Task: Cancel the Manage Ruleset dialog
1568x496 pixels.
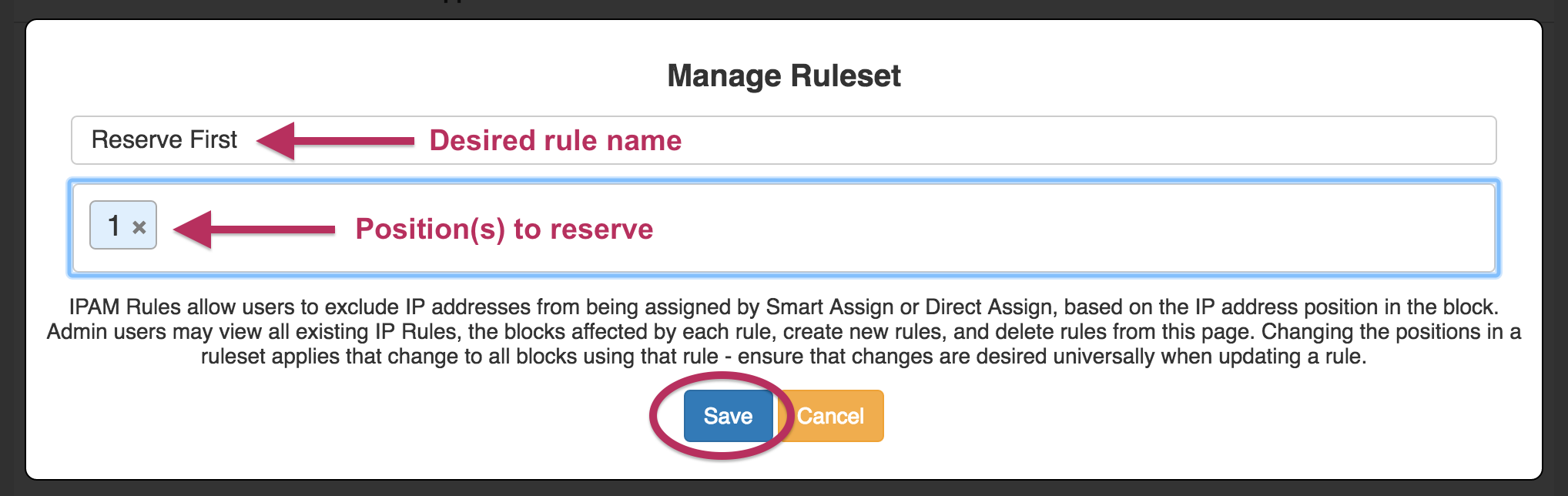Action: click(831, 416)
